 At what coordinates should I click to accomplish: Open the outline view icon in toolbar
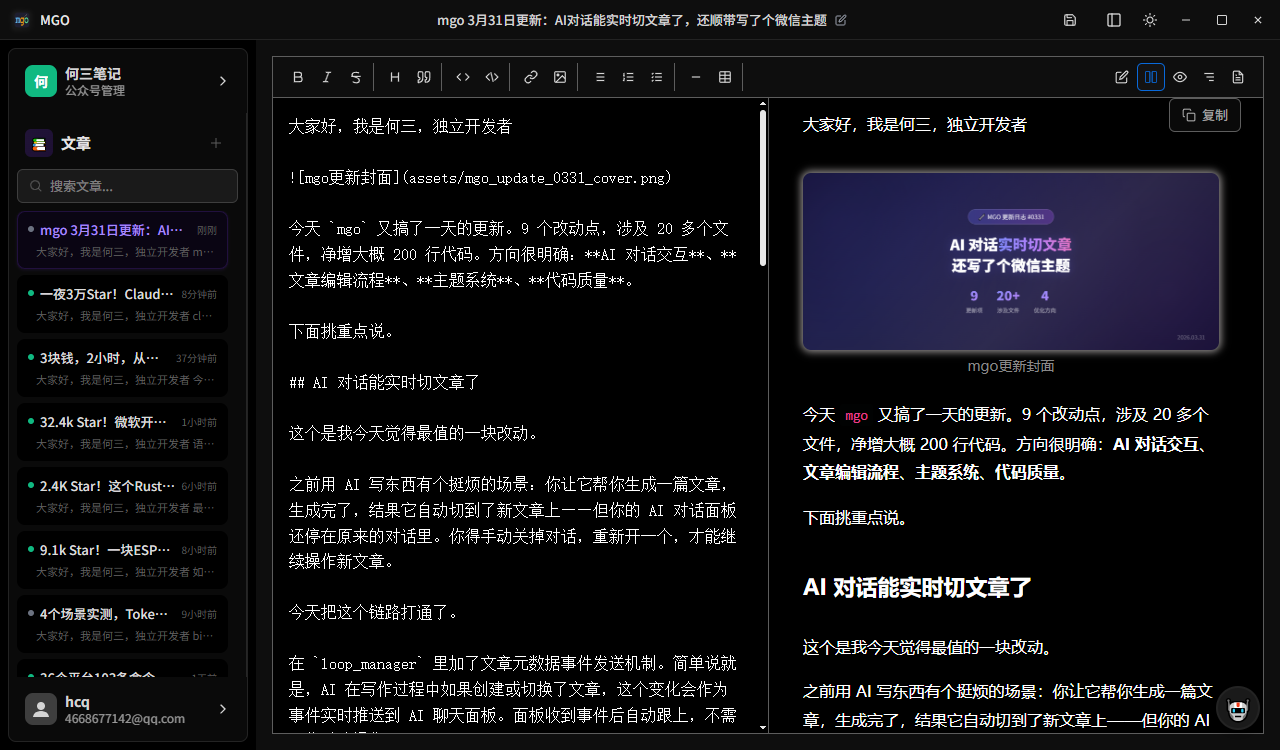(1209, 77)
